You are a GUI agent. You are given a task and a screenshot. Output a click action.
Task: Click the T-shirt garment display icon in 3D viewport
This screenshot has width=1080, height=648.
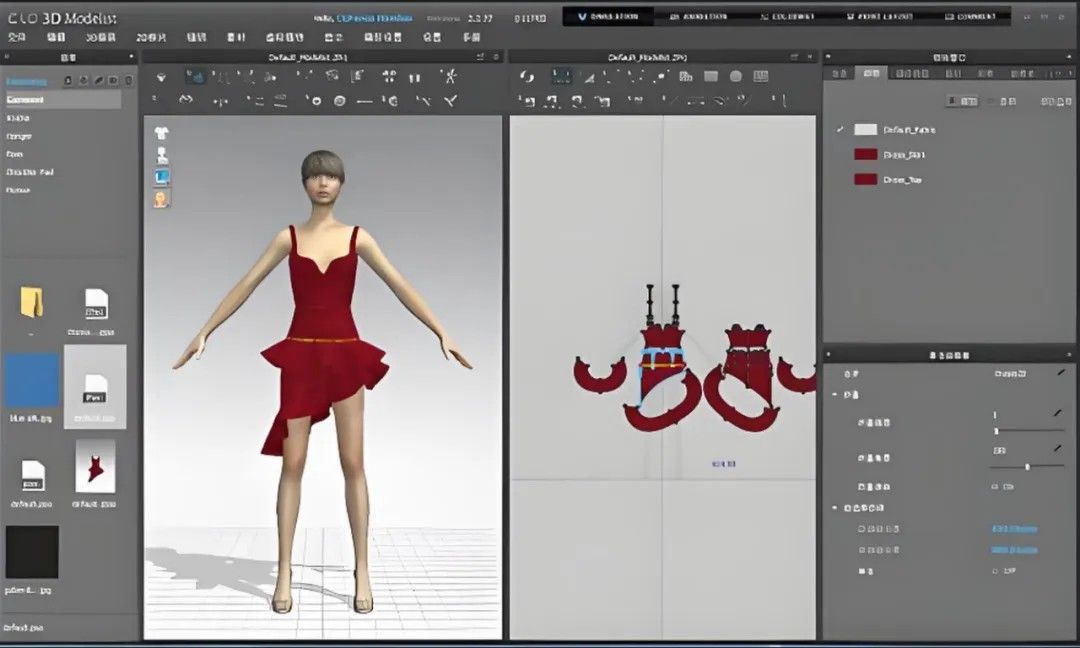point(161,133)
